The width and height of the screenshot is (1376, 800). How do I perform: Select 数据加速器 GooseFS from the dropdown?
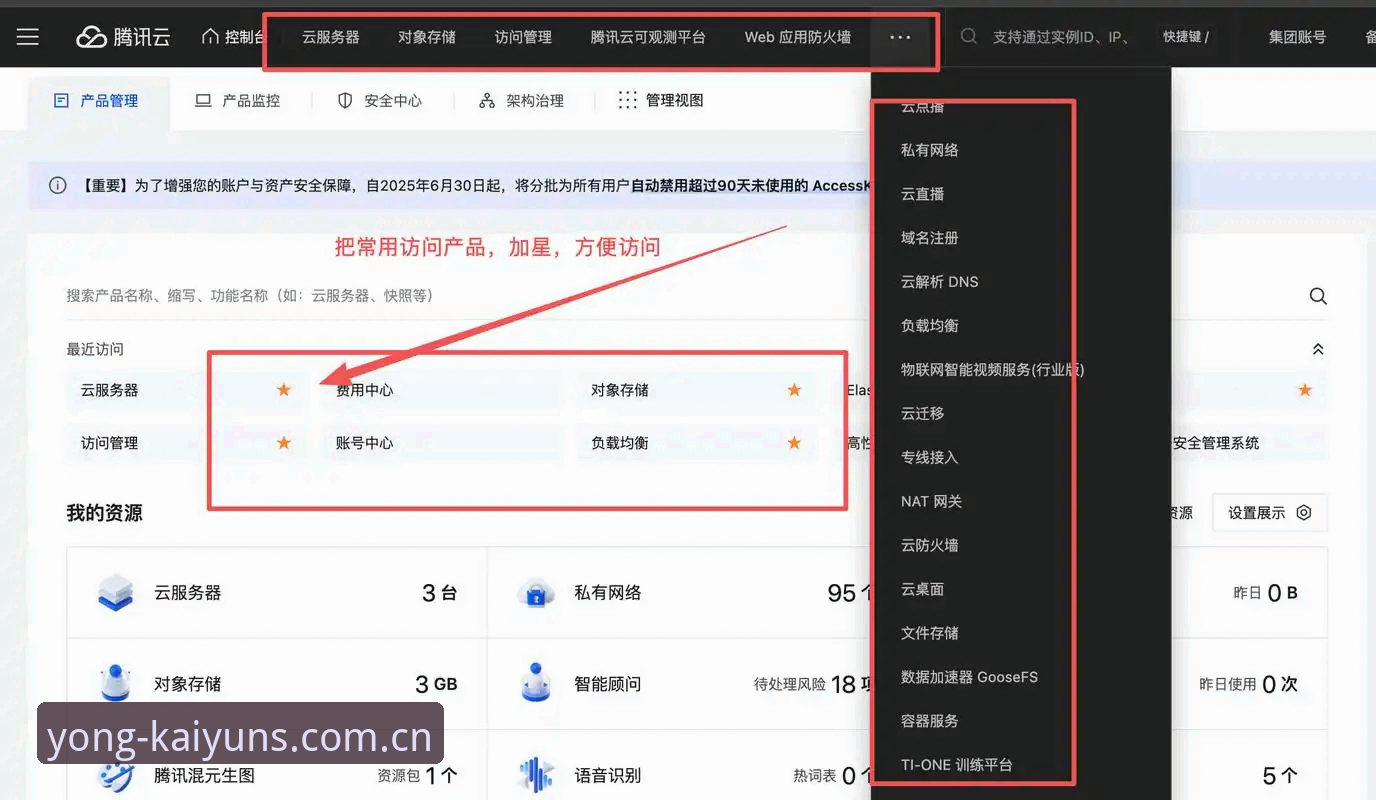970,677
